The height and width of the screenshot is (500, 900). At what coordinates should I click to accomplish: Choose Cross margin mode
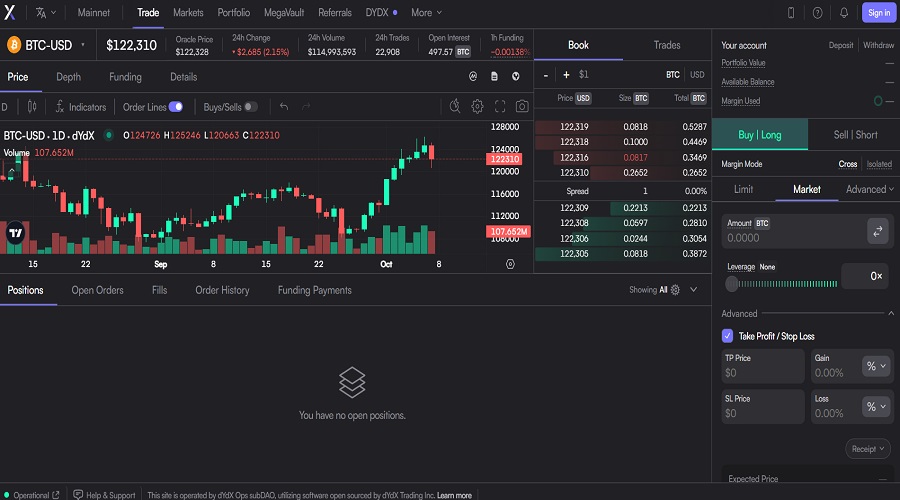point(847,164)
